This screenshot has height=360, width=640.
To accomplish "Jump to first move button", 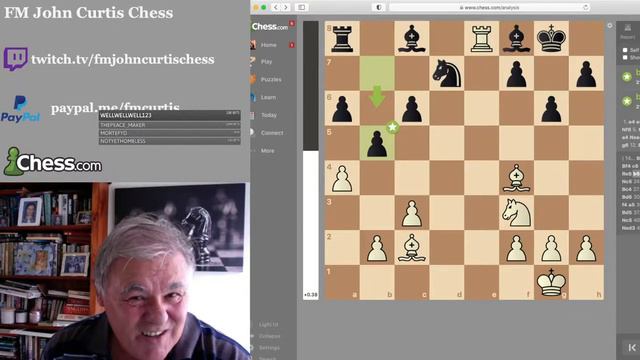I will pyautogui.click(x=631, y=347).
